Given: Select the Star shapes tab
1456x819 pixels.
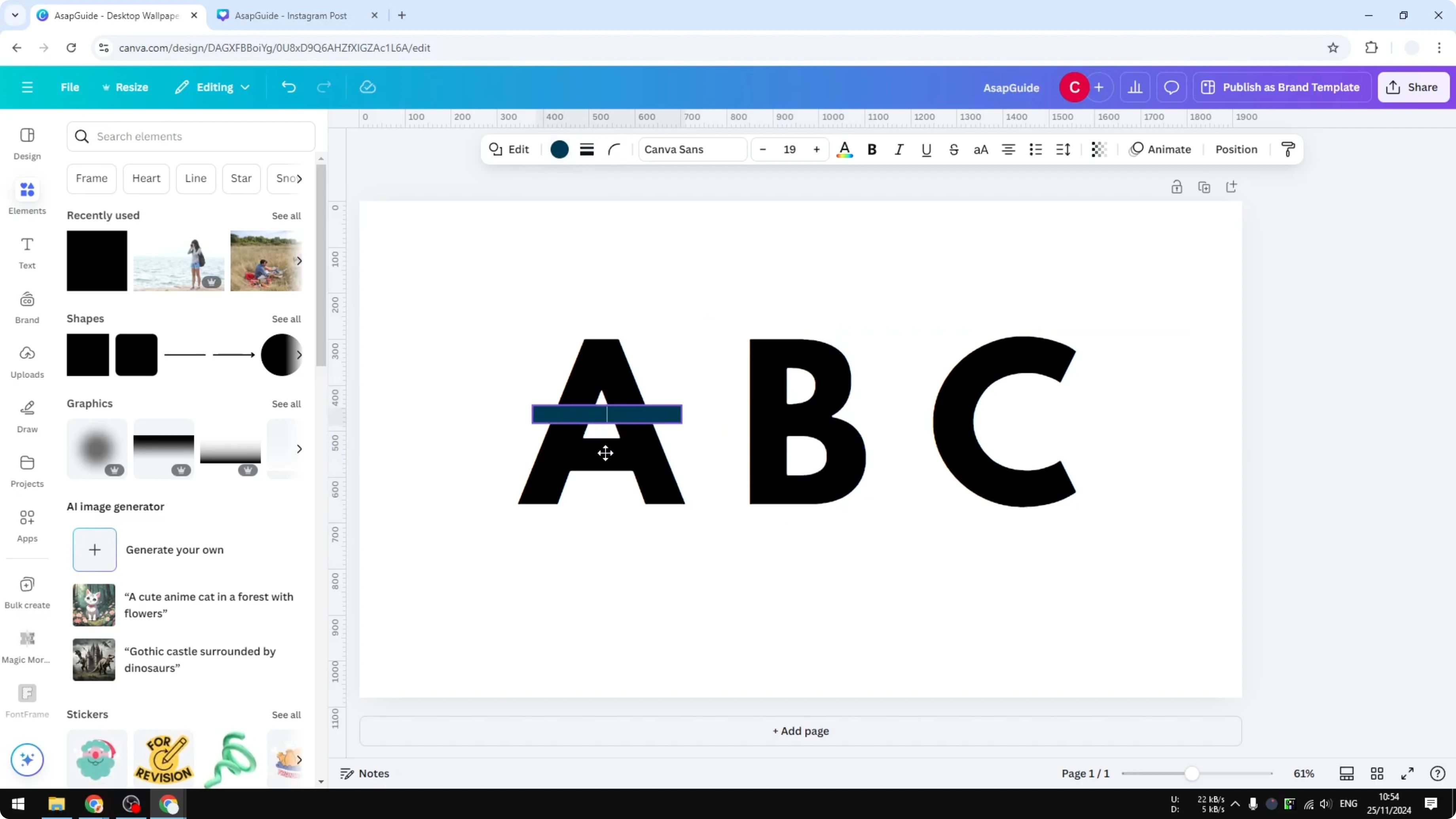Looking at the screenshot, I should pos(241,178).
